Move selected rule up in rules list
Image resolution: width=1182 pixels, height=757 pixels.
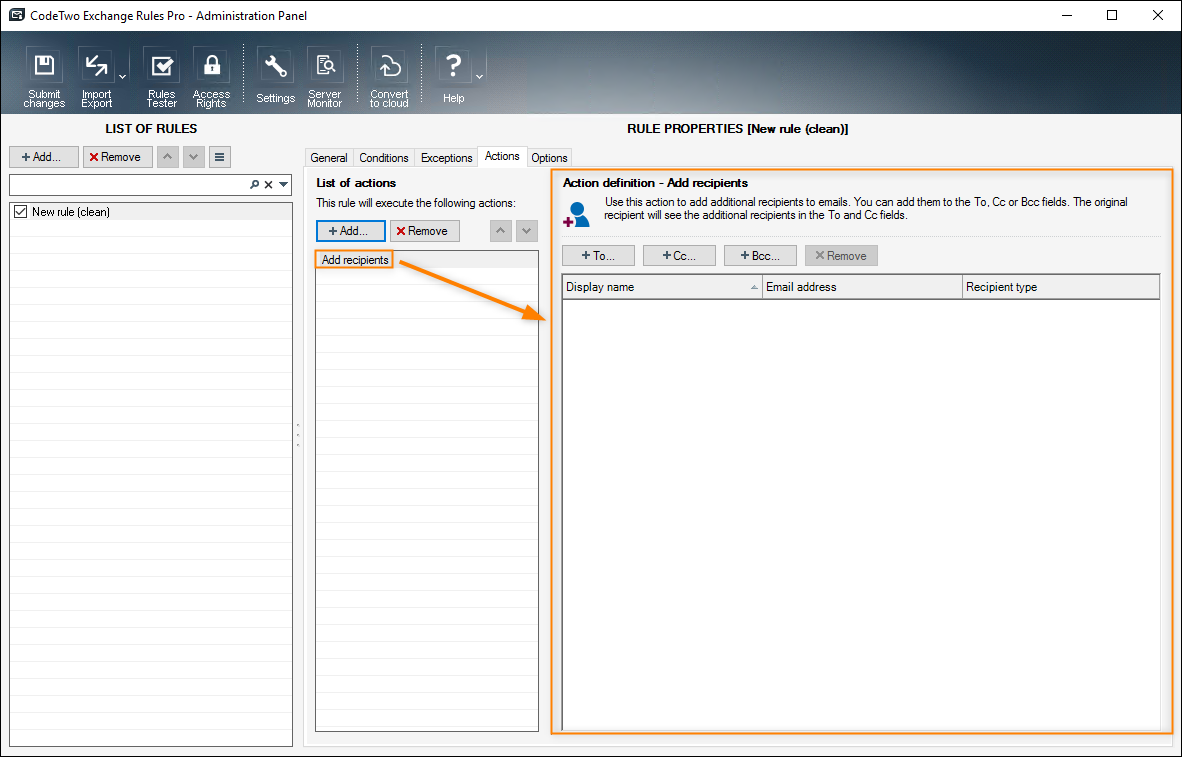point(167,157)
